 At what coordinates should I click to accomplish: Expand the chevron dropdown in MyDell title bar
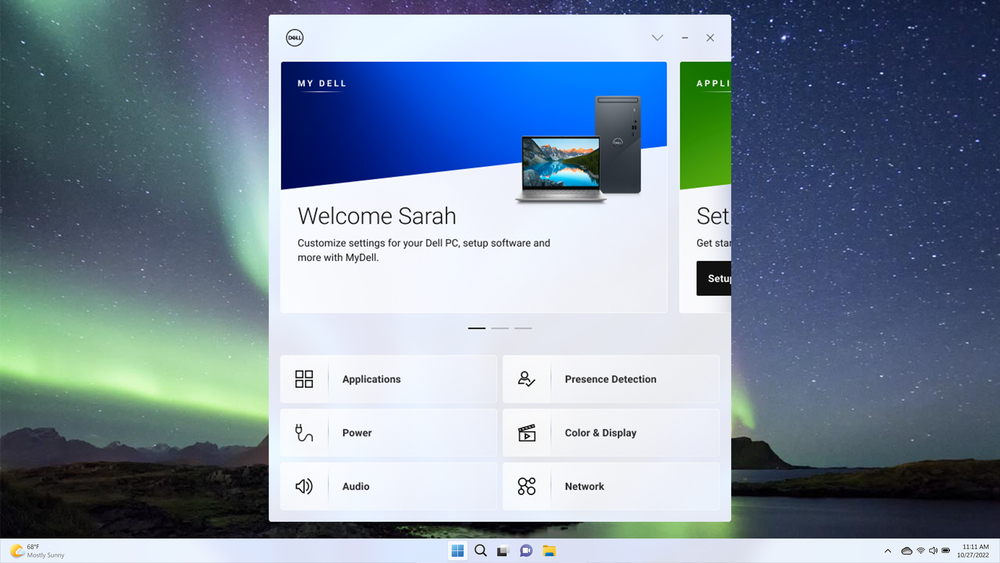point(658,38)
